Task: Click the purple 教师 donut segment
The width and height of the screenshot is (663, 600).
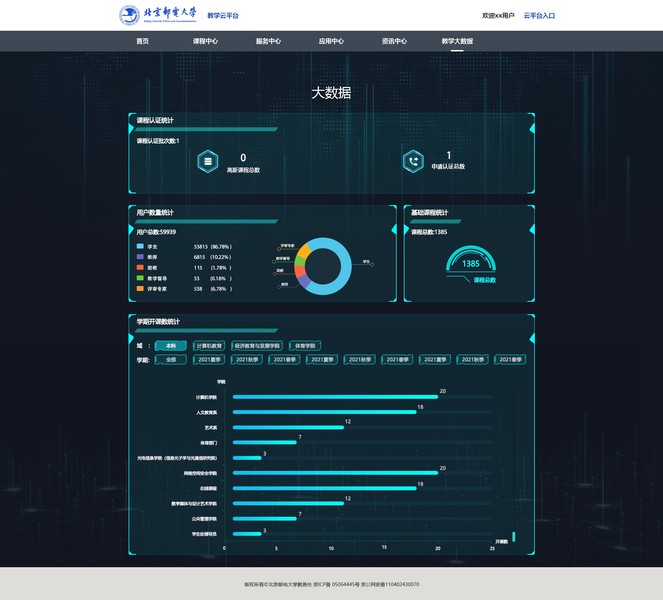Action: 305,281
